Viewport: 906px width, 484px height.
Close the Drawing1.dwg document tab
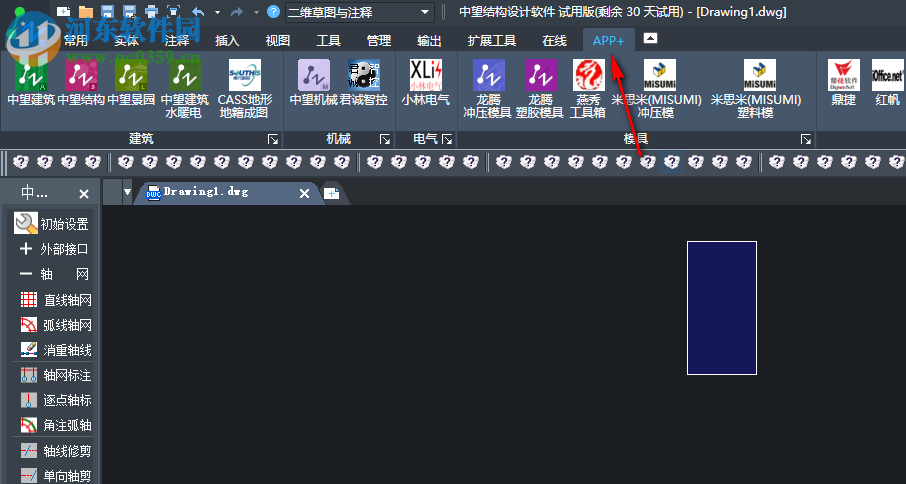305,193
